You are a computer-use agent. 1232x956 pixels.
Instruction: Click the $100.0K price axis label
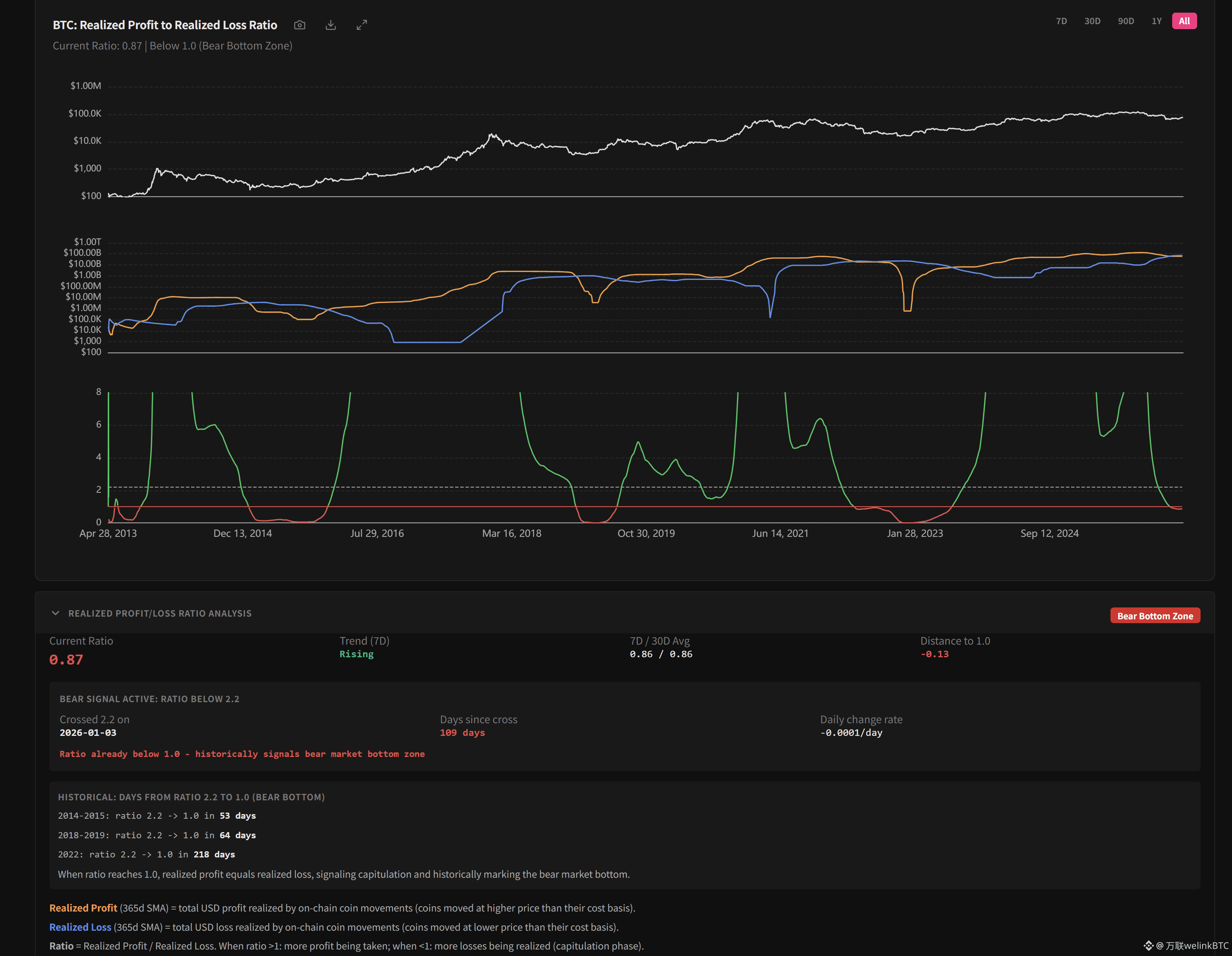85,114
